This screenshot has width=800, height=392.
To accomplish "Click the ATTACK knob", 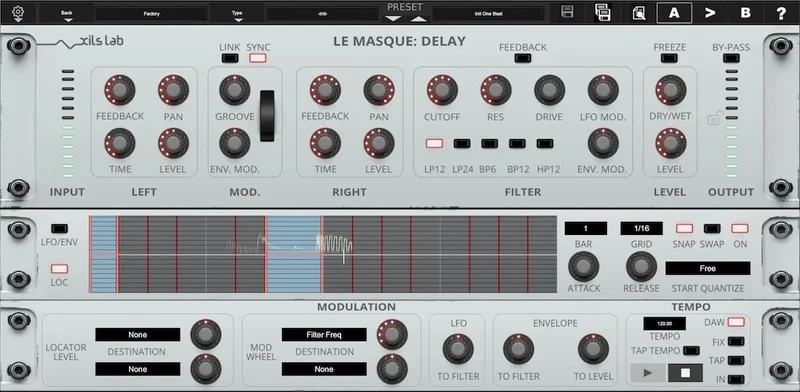I will pos(584,266).
